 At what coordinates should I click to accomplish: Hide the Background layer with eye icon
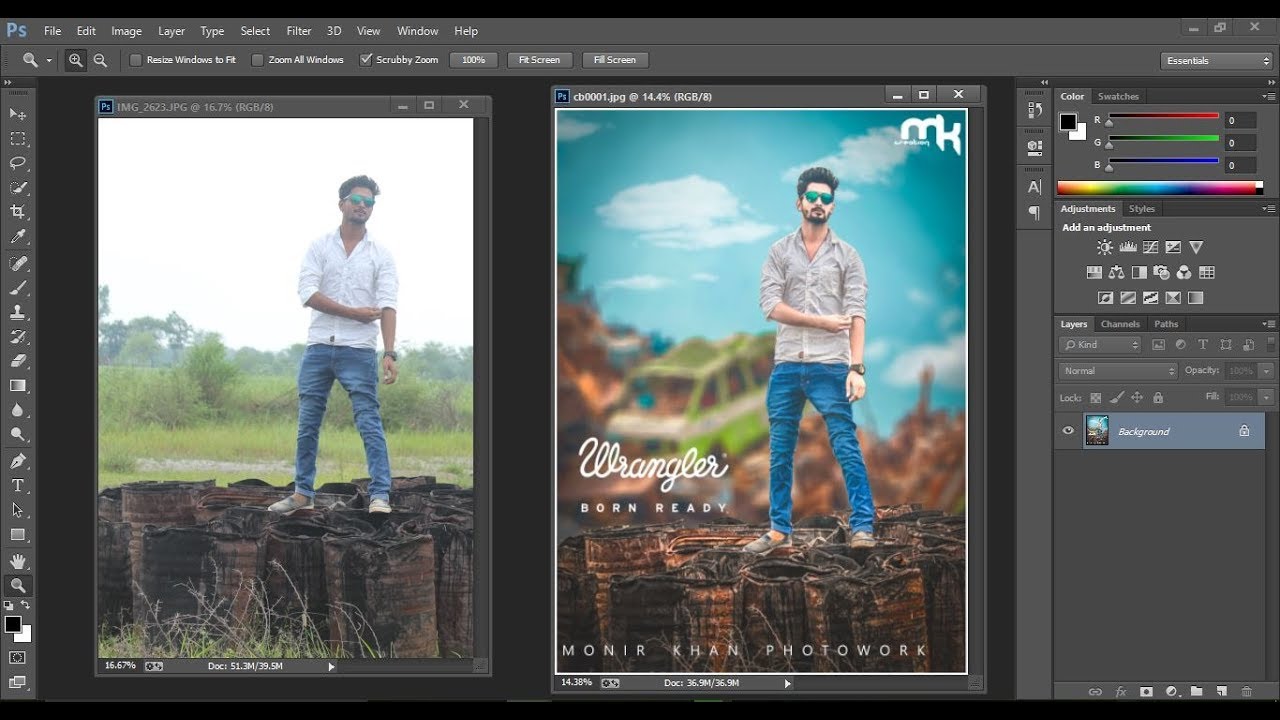(x=1068, y=431)
